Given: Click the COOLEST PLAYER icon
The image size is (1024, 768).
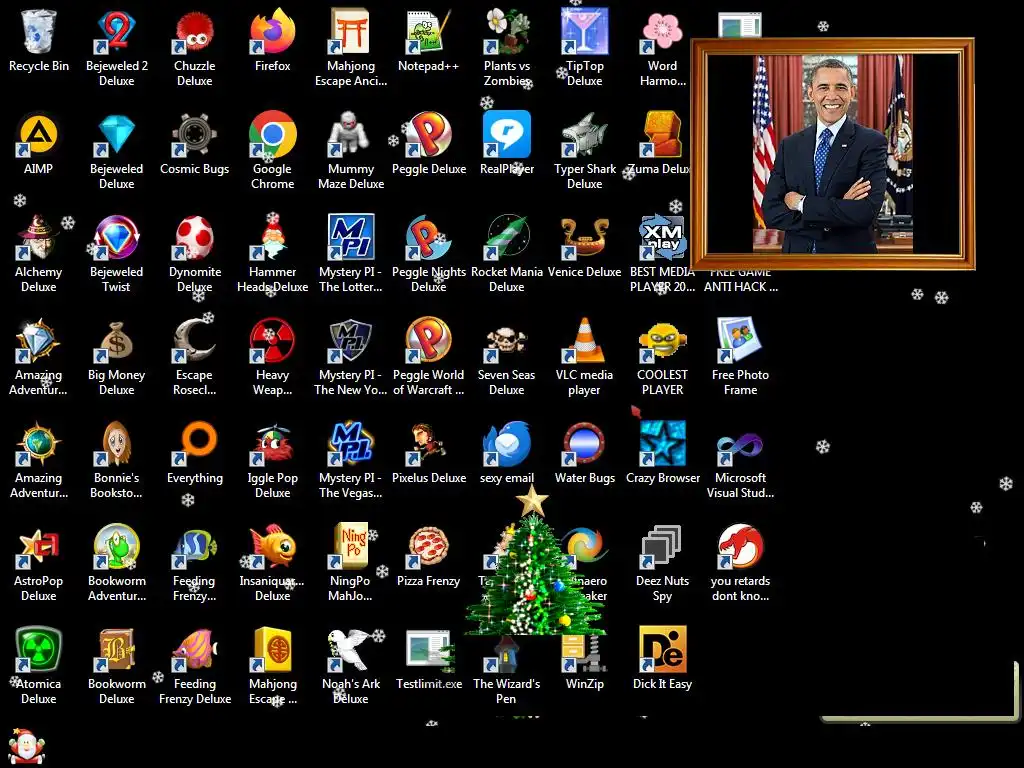Looking at the screenshot, I should click(x=662, y=341).
